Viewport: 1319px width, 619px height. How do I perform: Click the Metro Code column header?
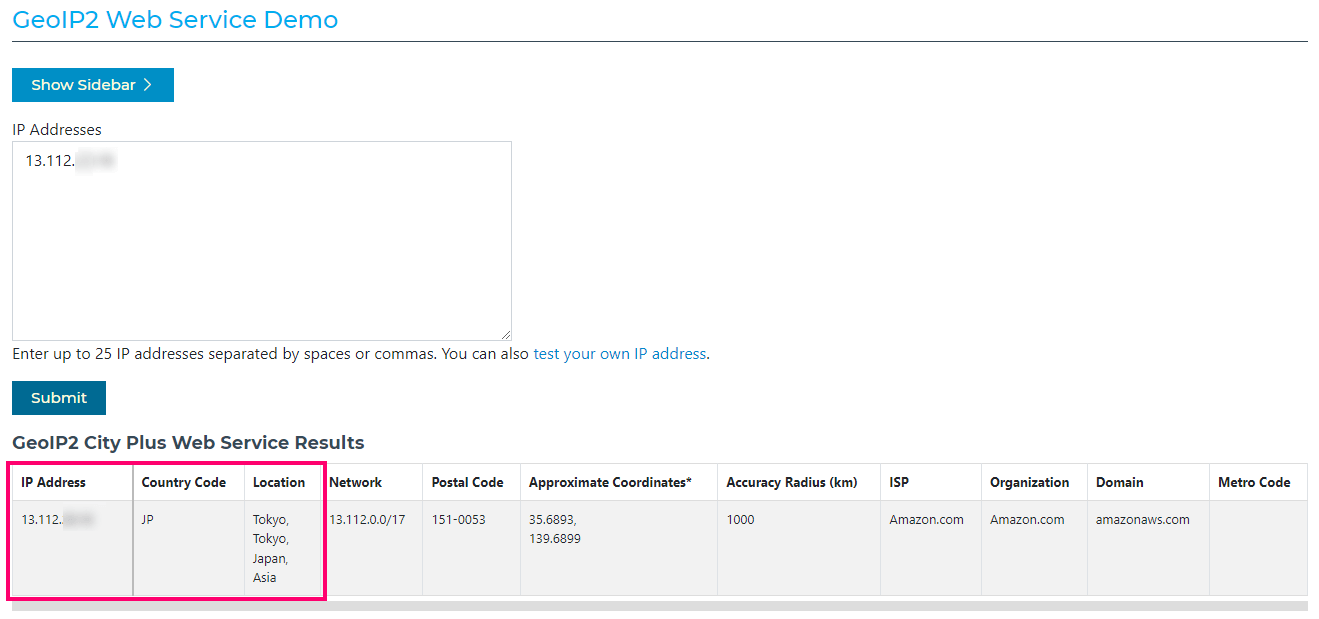[x=1258, y=482]
